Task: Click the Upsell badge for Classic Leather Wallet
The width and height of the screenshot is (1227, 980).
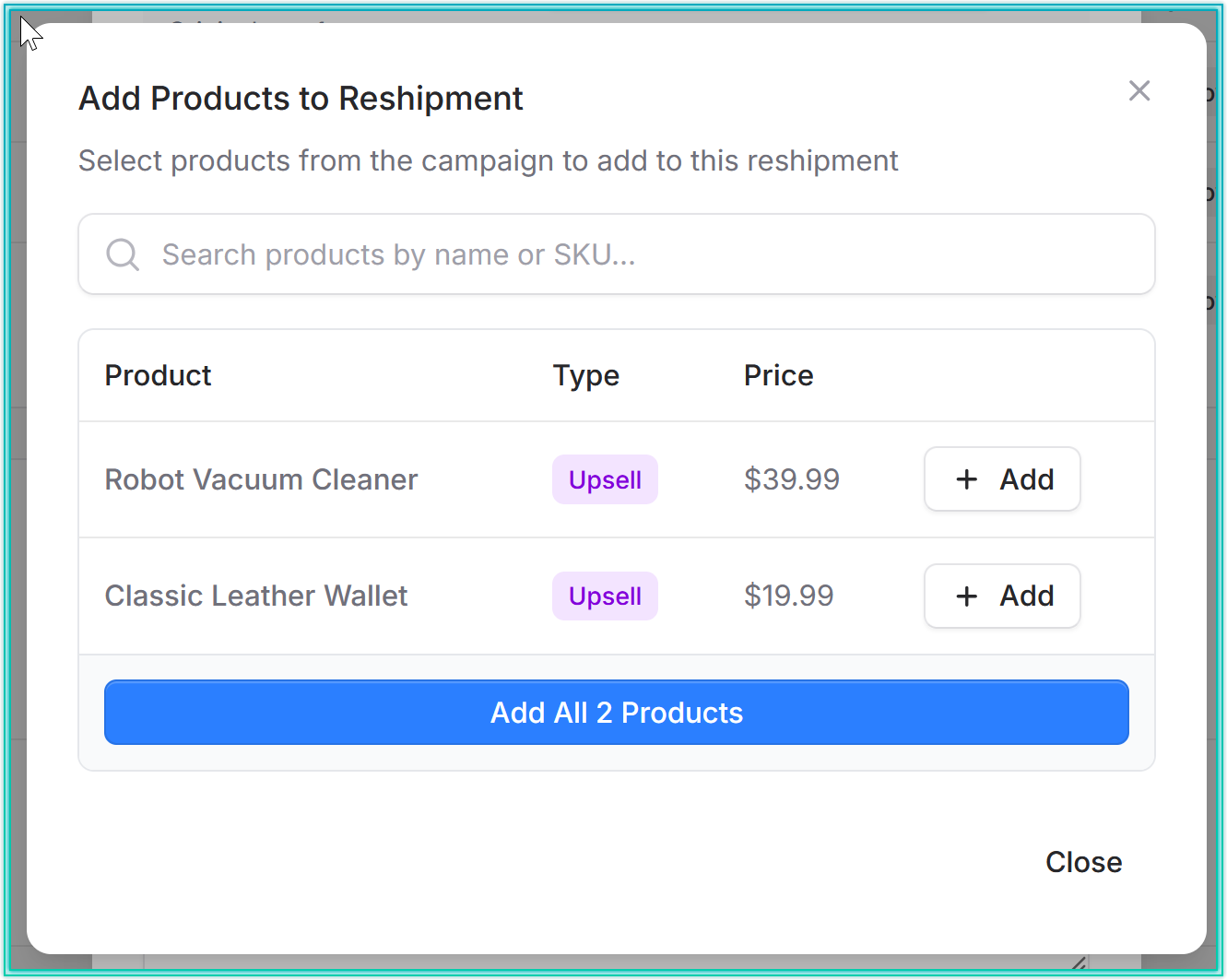Action: (x=605, y=596)
